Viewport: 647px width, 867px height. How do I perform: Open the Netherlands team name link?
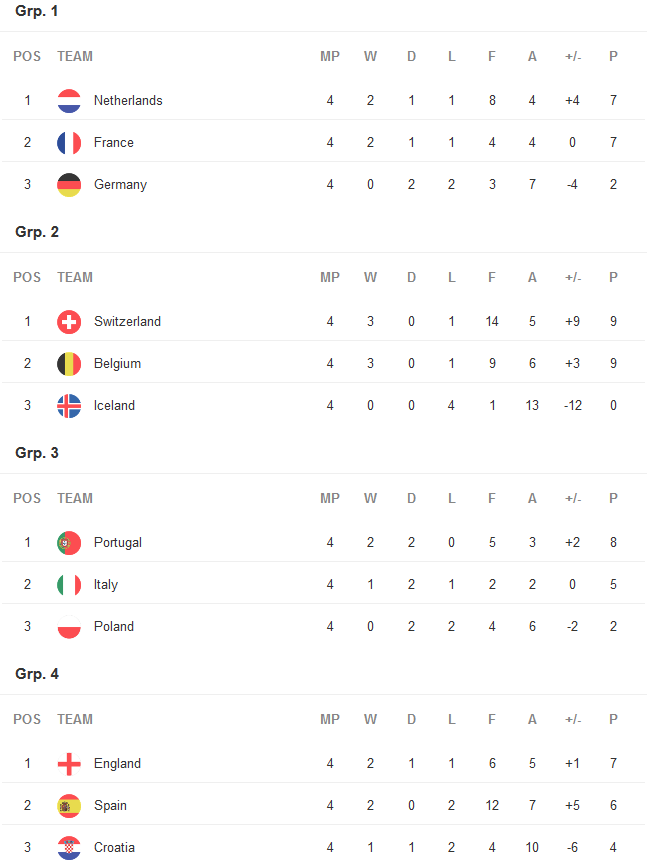coord(128,101)
